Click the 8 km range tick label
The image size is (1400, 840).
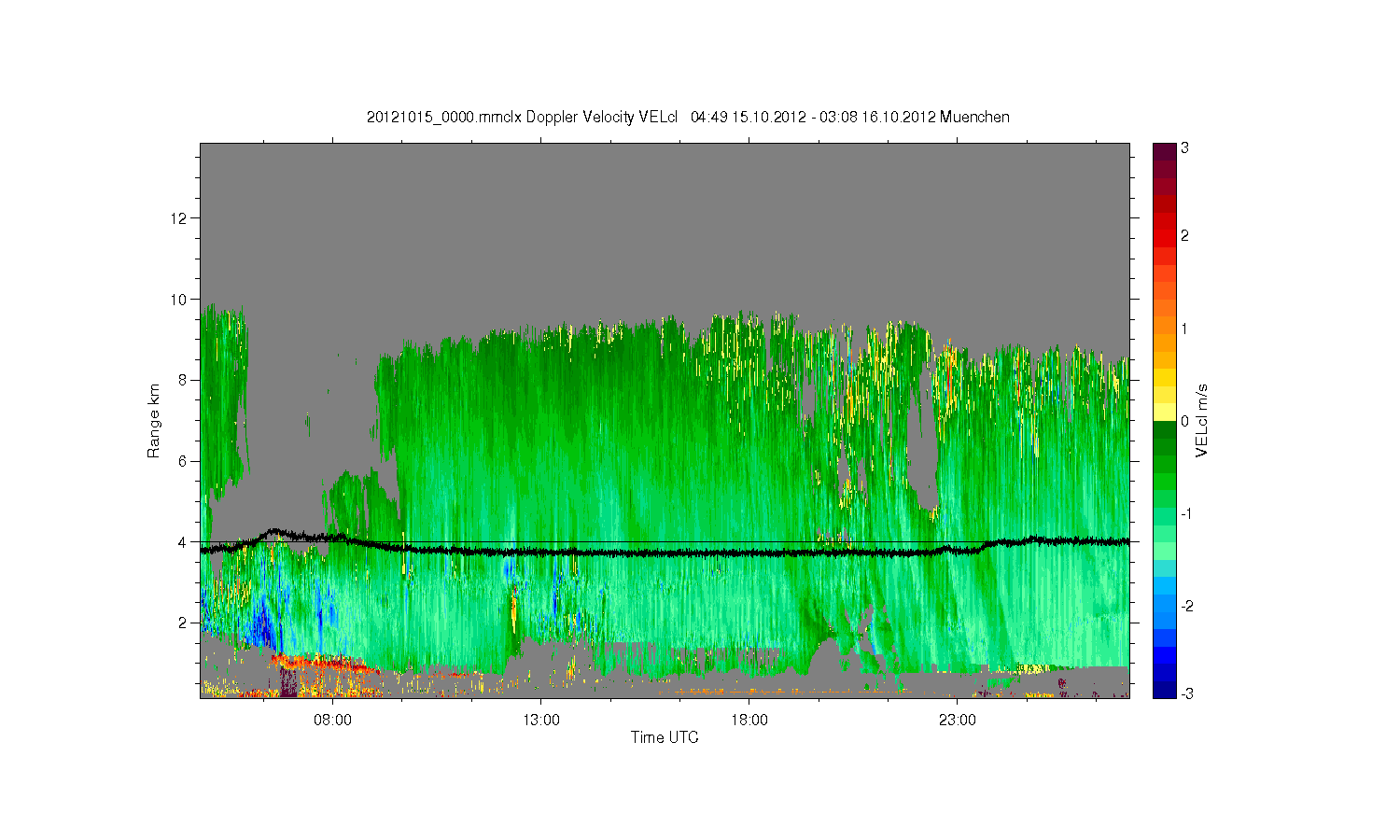pos(184,380)
